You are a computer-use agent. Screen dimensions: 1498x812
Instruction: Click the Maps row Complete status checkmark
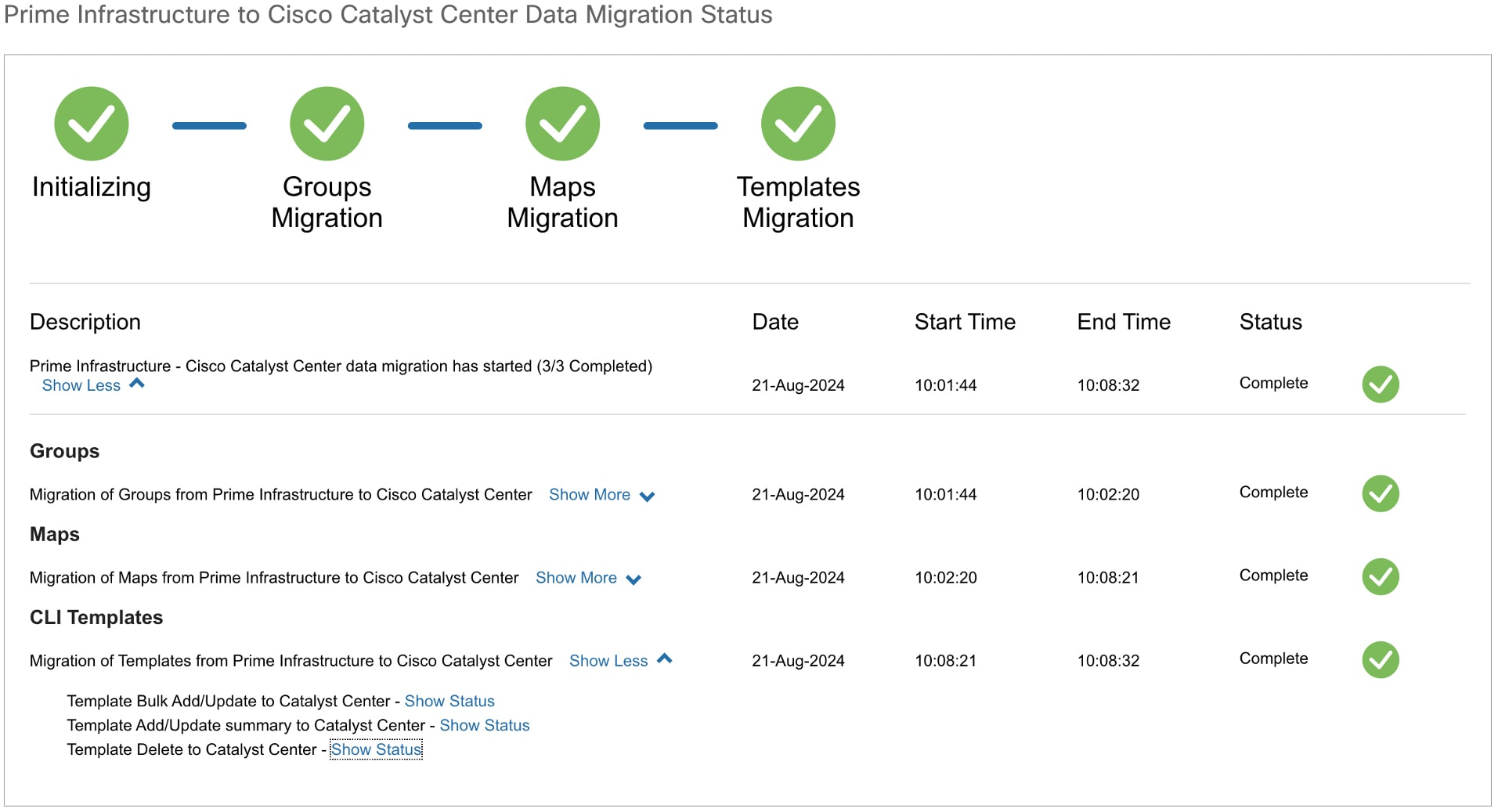pyautogui.click(x=1381, y=577)
